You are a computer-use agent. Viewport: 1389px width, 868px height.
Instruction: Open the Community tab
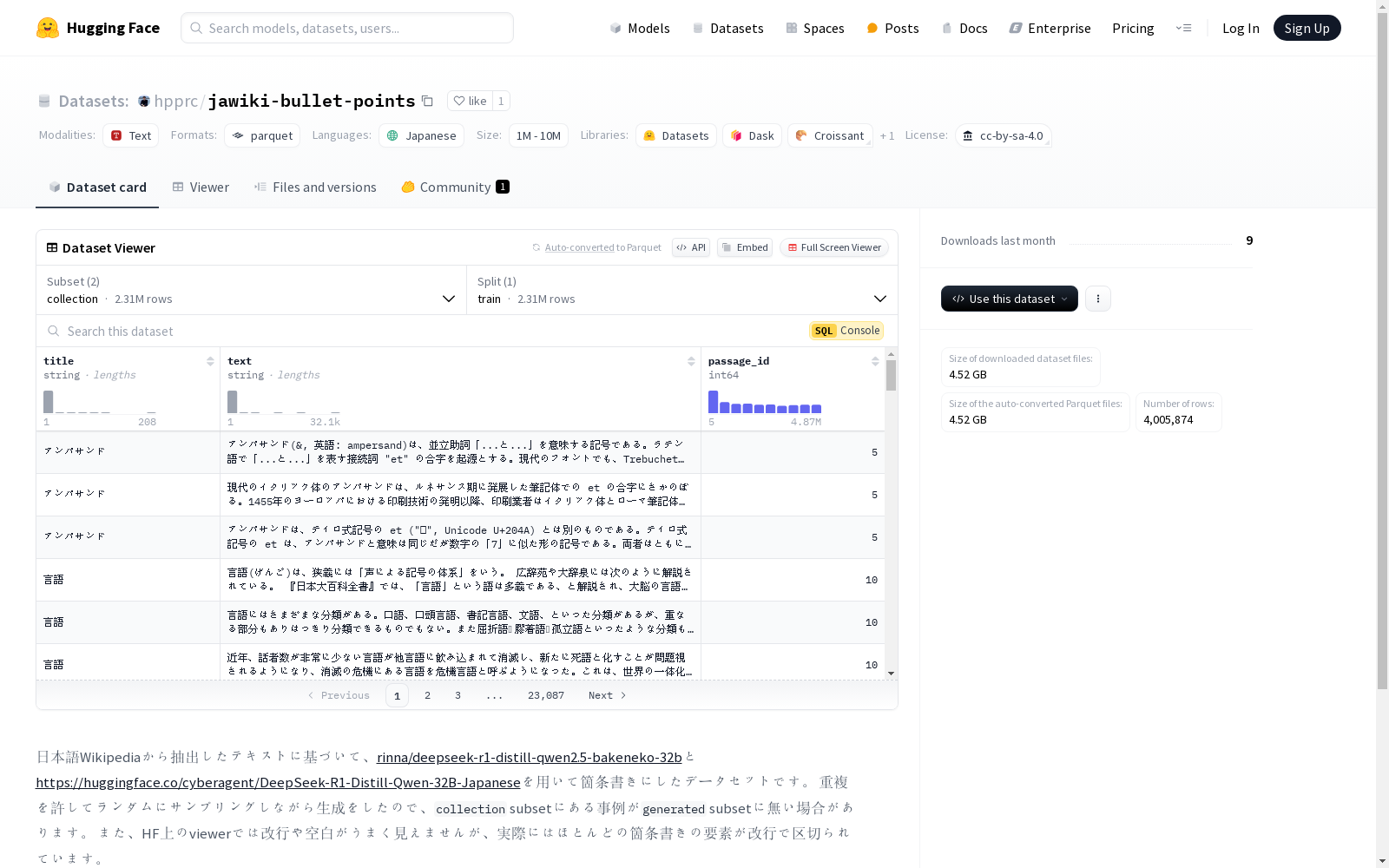(455, 187)
